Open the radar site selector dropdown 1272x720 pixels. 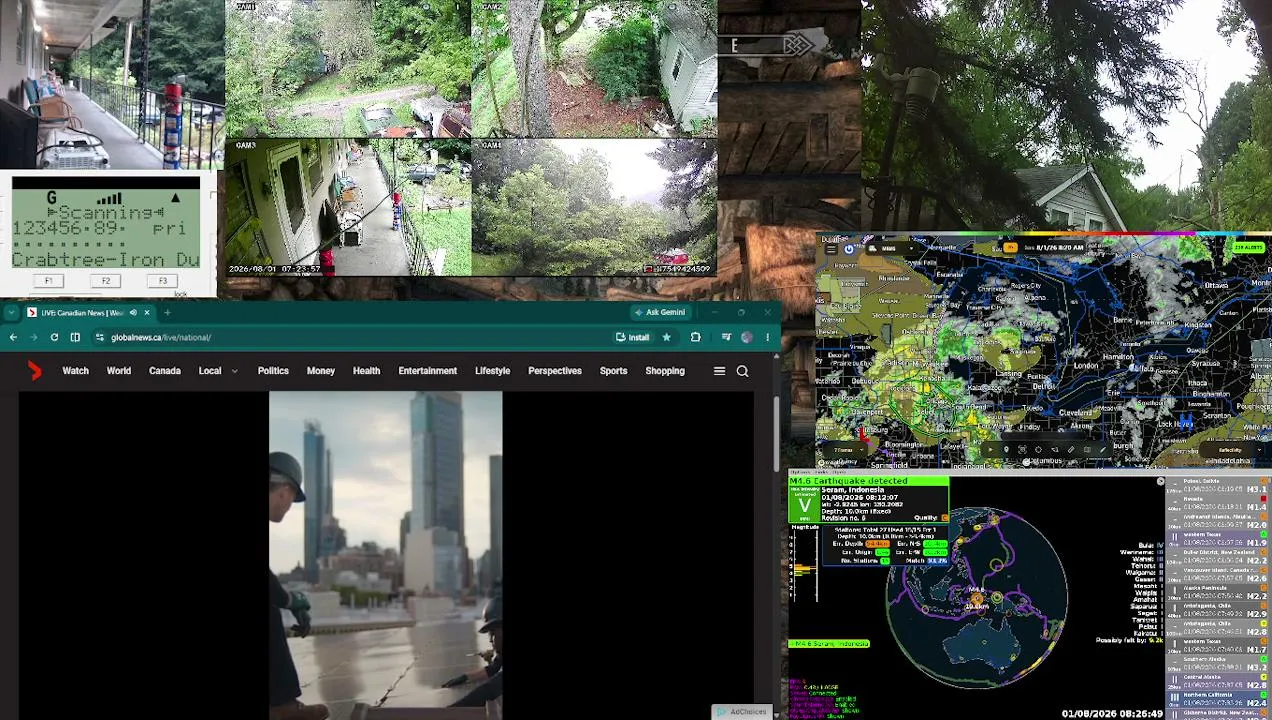click(891, 249)
